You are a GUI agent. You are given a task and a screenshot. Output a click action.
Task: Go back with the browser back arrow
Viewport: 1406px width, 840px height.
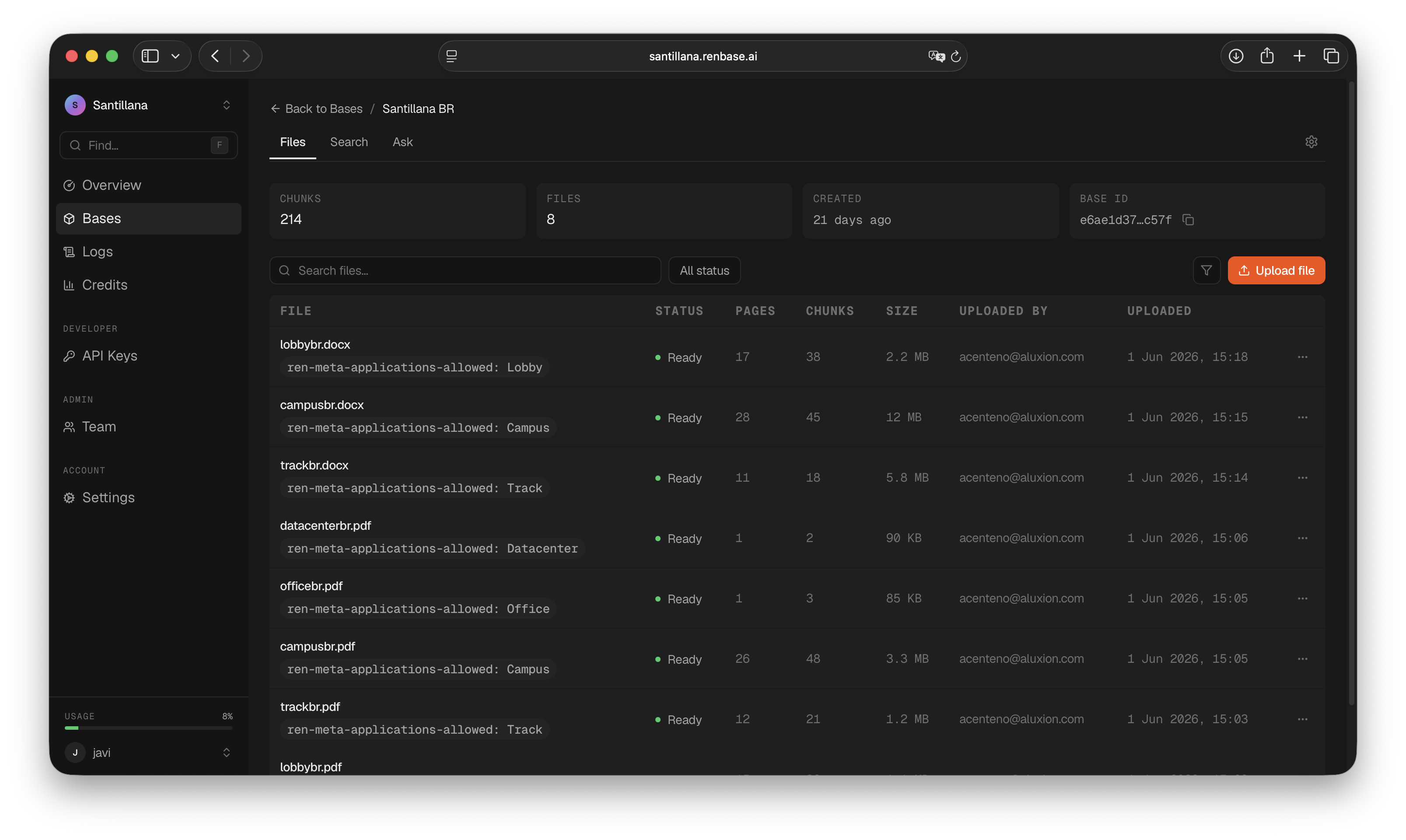click(215, 56)
